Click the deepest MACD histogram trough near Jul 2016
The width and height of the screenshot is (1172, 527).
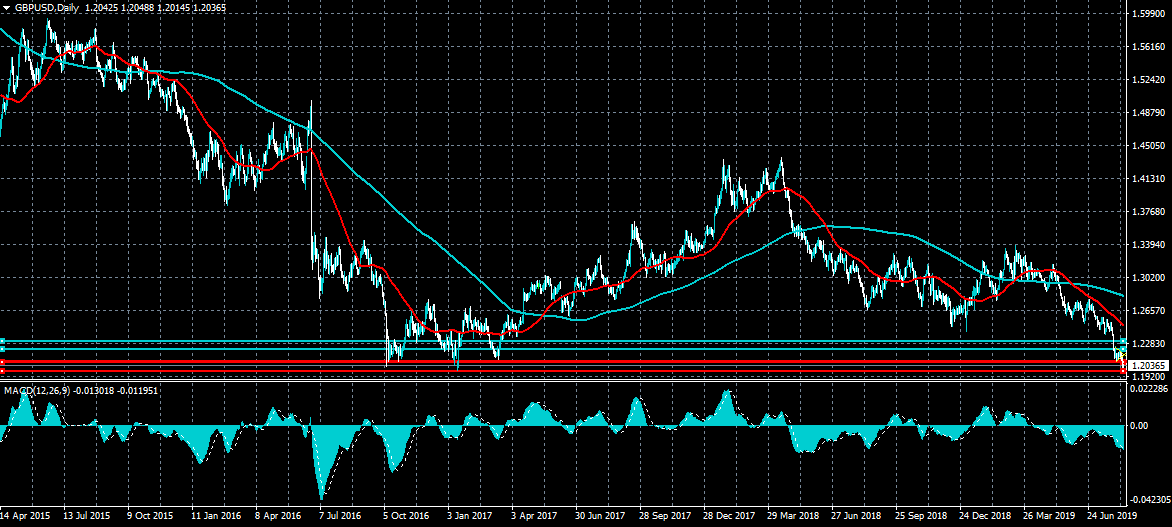(x=322, y=497)
